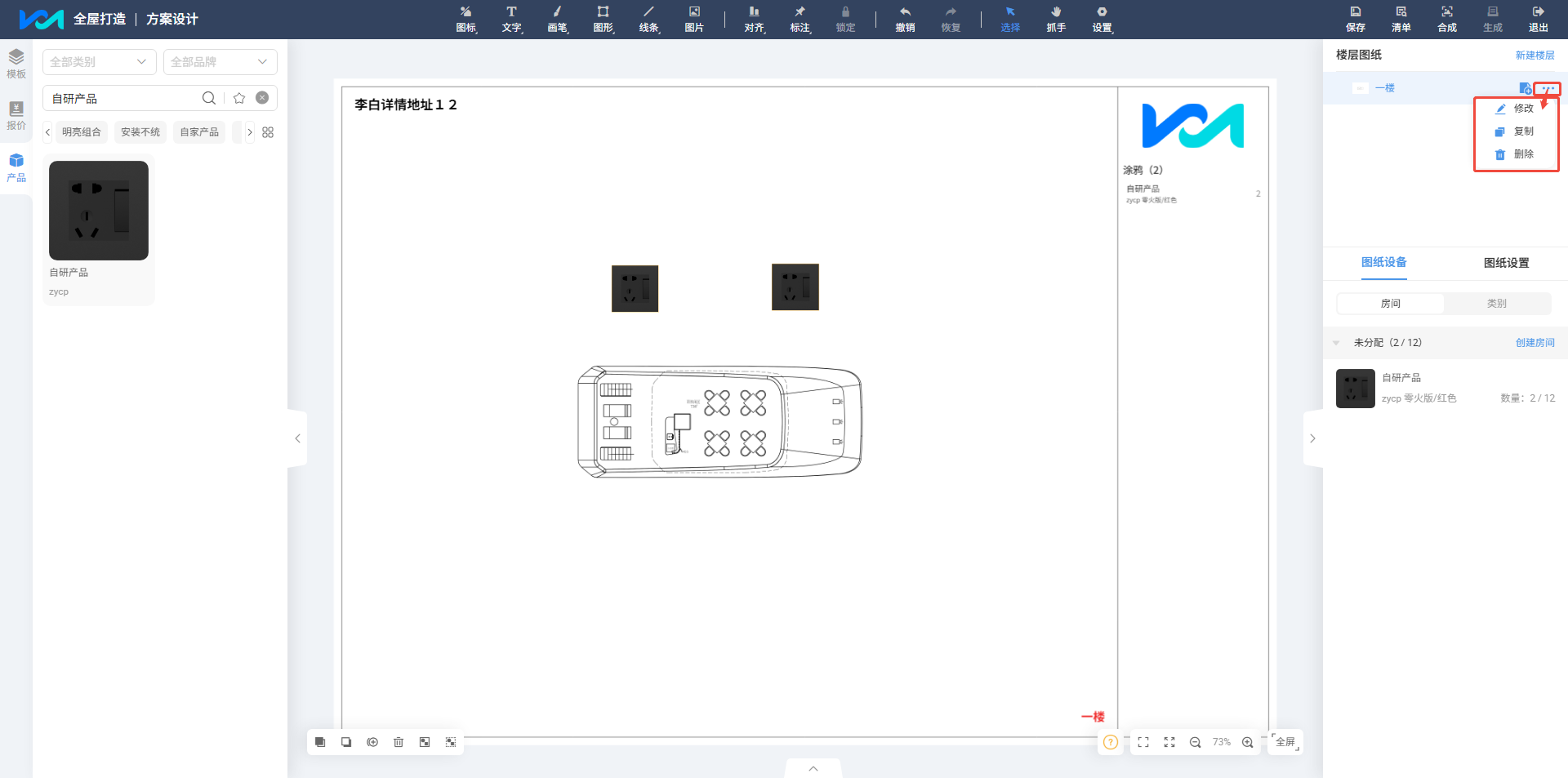Switch to the 图纸设置 tab

pos(1507,263)
